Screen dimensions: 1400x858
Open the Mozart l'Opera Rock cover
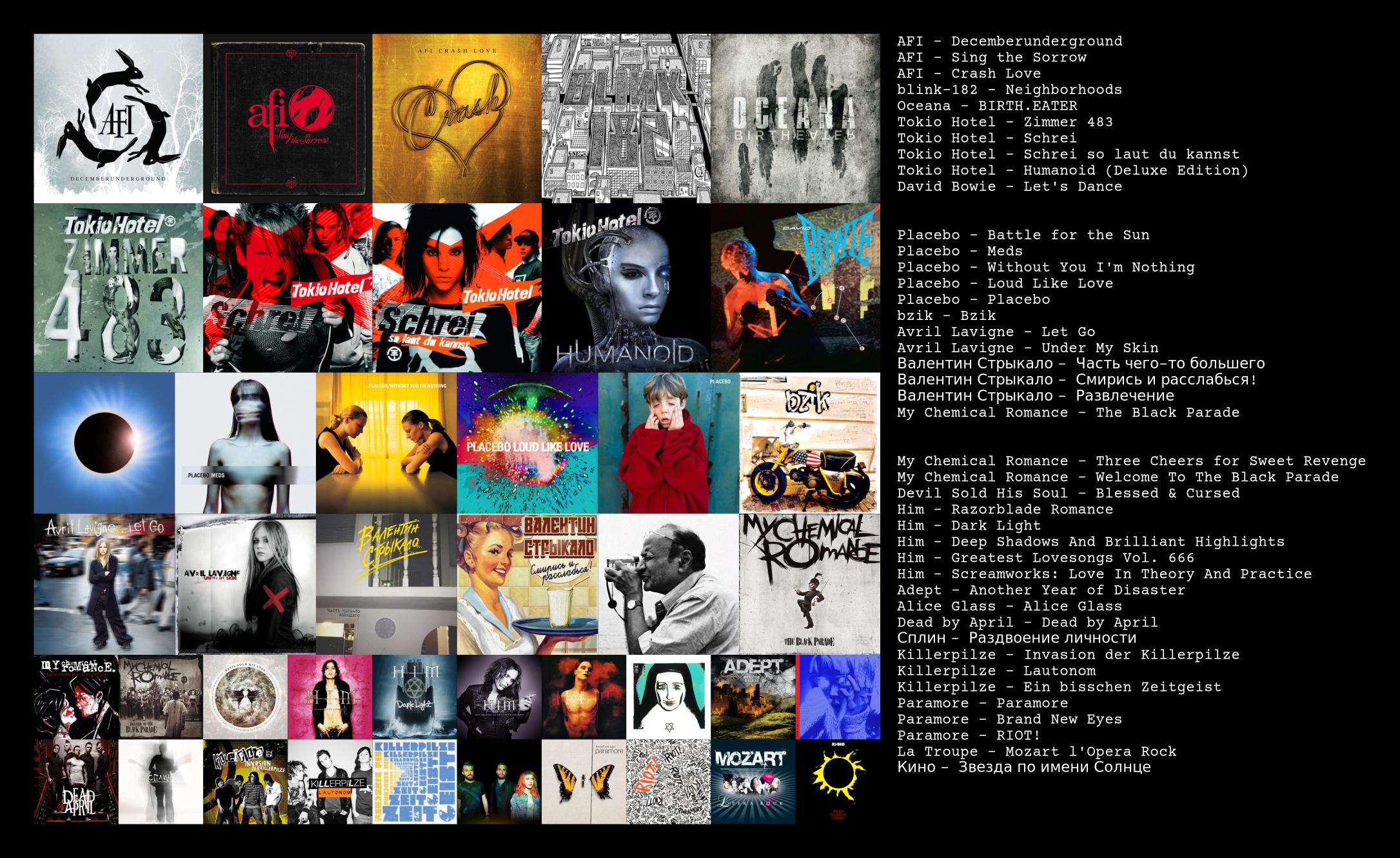[753, 781]
